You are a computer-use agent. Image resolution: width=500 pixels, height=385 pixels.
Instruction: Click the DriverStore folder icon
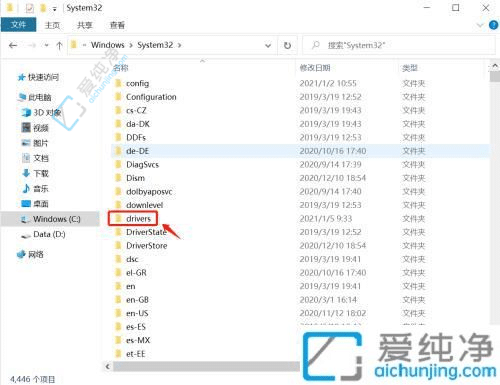[118, 245]
